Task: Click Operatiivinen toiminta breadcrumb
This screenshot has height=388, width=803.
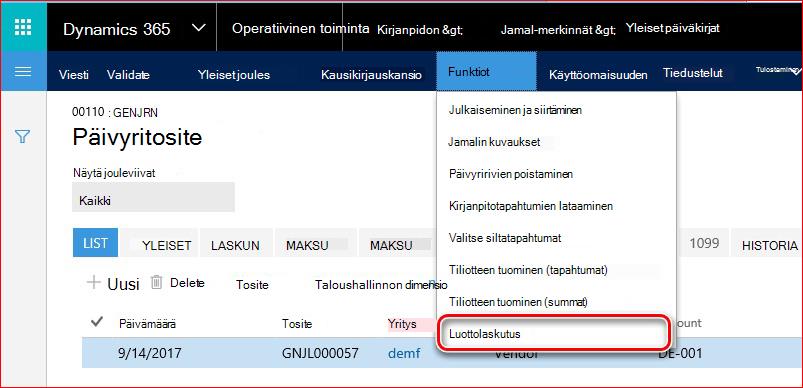Action: tap(301, 28)
